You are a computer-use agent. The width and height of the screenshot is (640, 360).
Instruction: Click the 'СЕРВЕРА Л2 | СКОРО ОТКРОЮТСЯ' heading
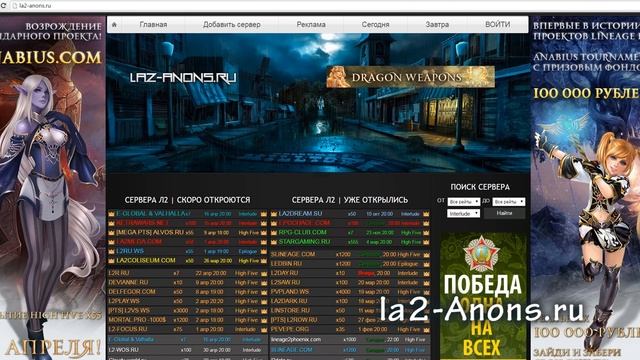point(187,200)
